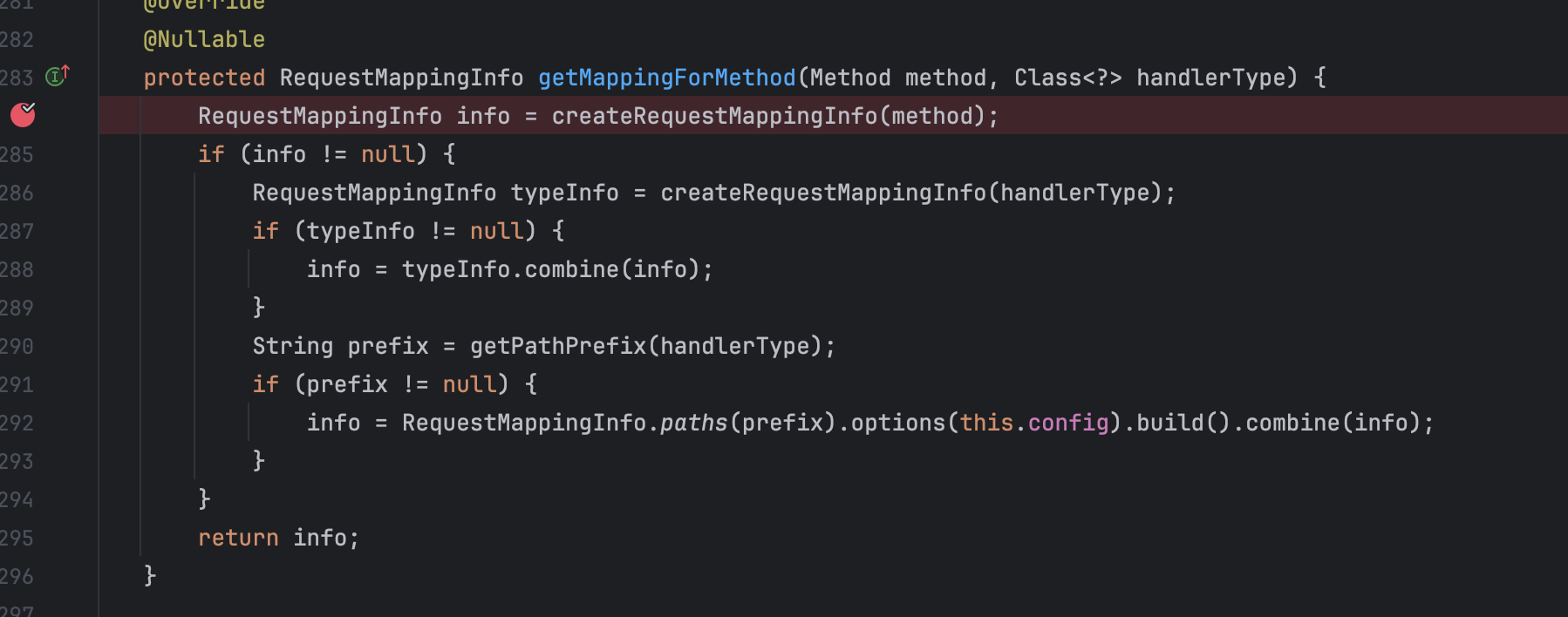Click the build() call on line 292
Image resolution: width=1568 pixels, height=617 pixels.
point(1183,423)
